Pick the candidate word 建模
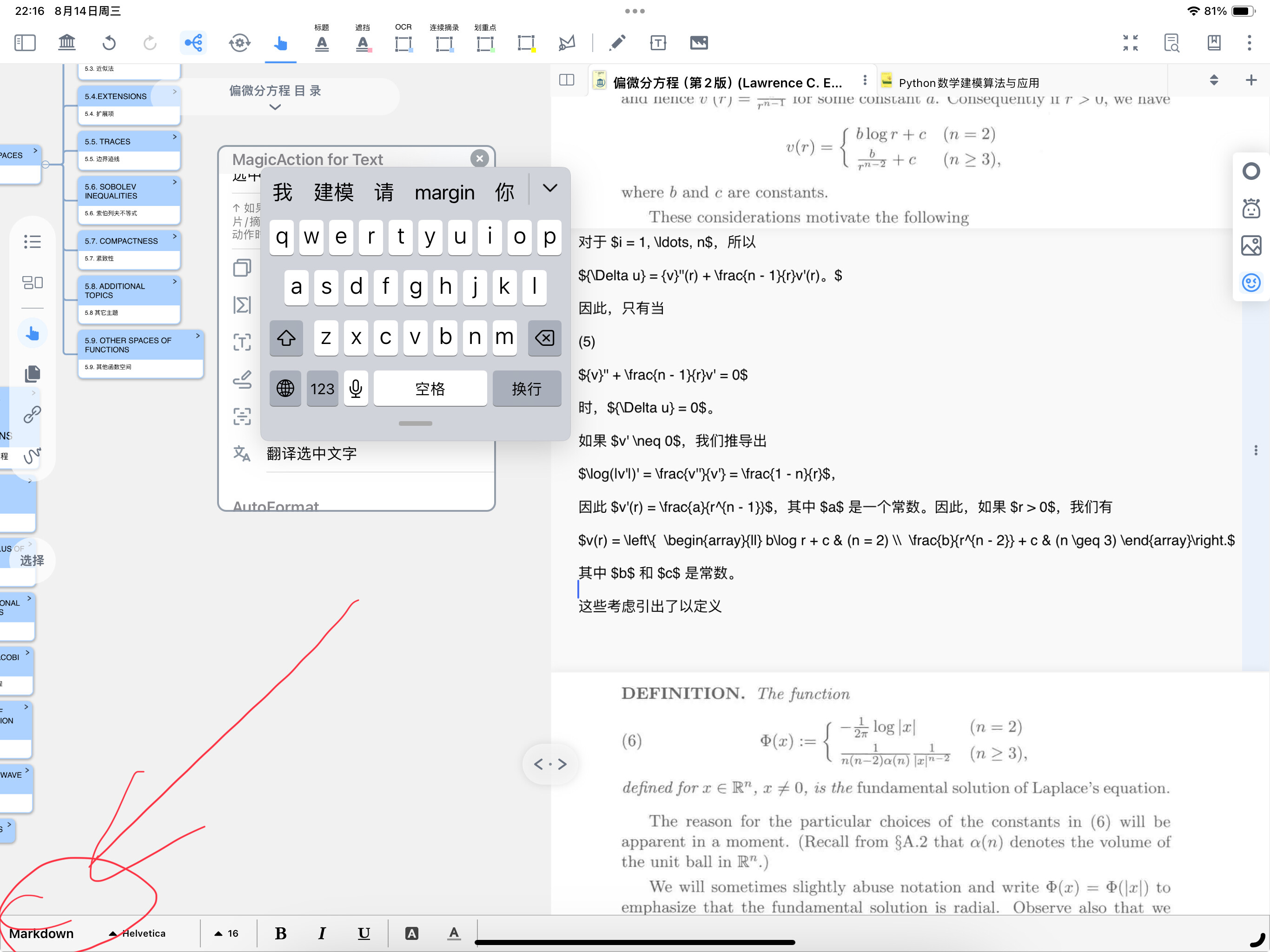 pyautogui.click(x=334, y=192)
